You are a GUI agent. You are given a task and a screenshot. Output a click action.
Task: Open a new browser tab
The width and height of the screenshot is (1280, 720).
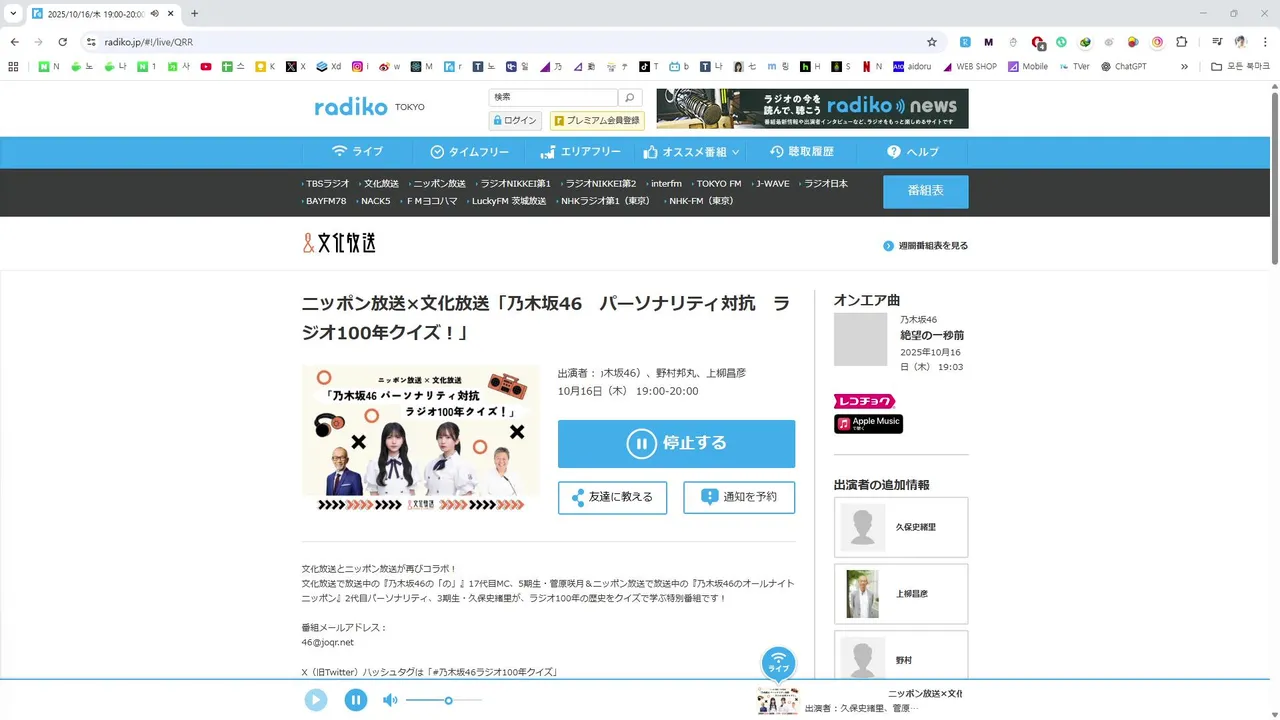coord(194,13)
